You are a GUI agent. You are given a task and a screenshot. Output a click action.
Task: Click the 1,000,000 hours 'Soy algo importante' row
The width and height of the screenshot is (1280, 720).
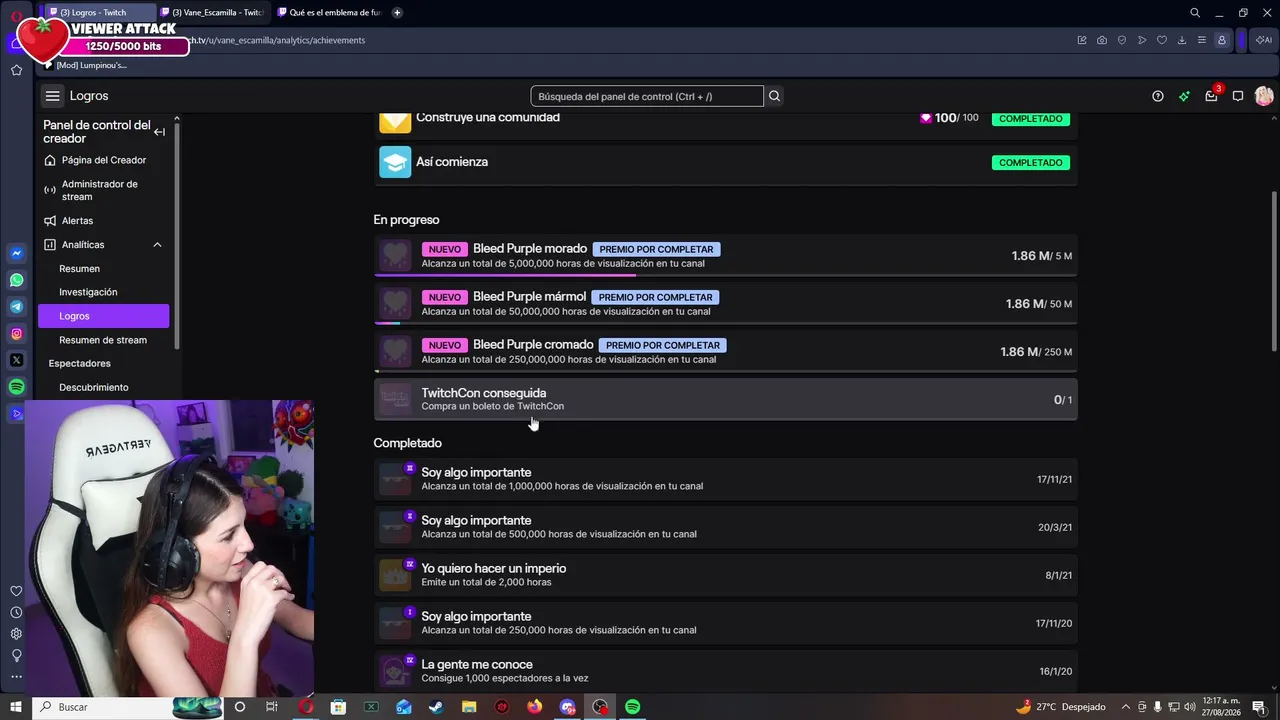[726, 479]
